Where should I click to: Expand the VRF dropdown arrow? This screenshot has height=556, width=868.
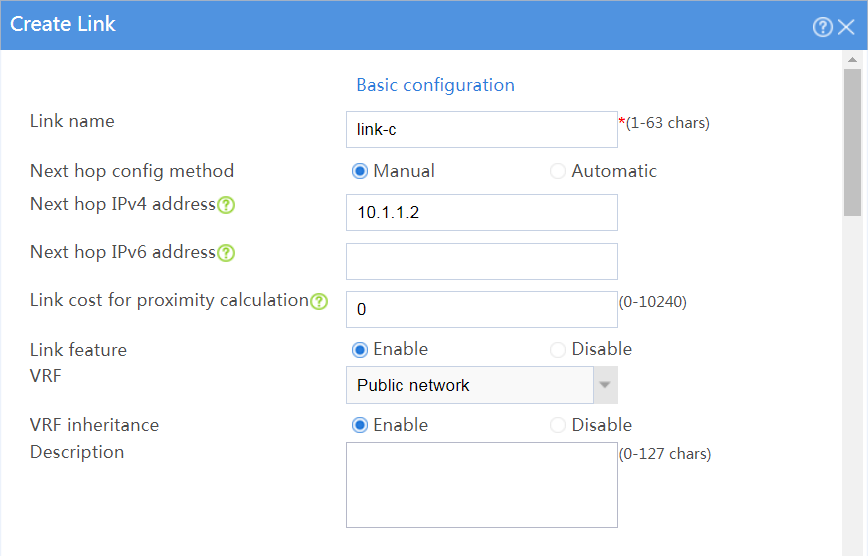tap(605, 385)
